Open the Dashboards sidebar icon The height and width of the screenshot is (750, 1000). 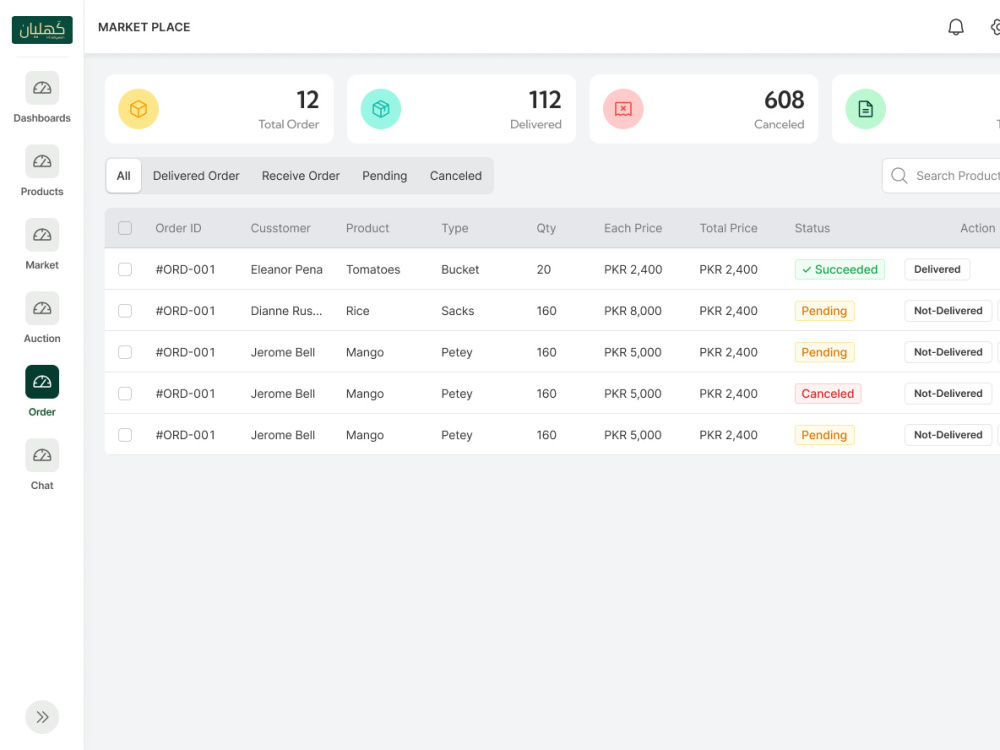[42, 88]
